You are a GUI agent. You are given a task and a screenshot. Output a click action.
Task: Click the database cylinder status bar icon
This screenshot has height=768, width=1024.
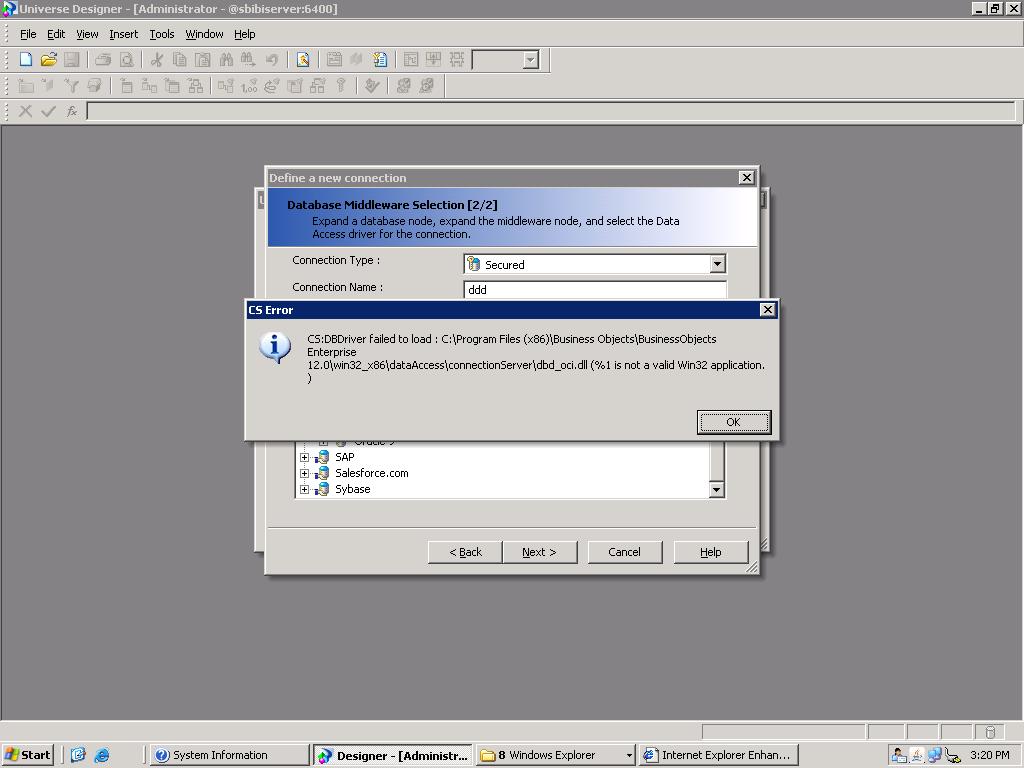coord(990,732)
